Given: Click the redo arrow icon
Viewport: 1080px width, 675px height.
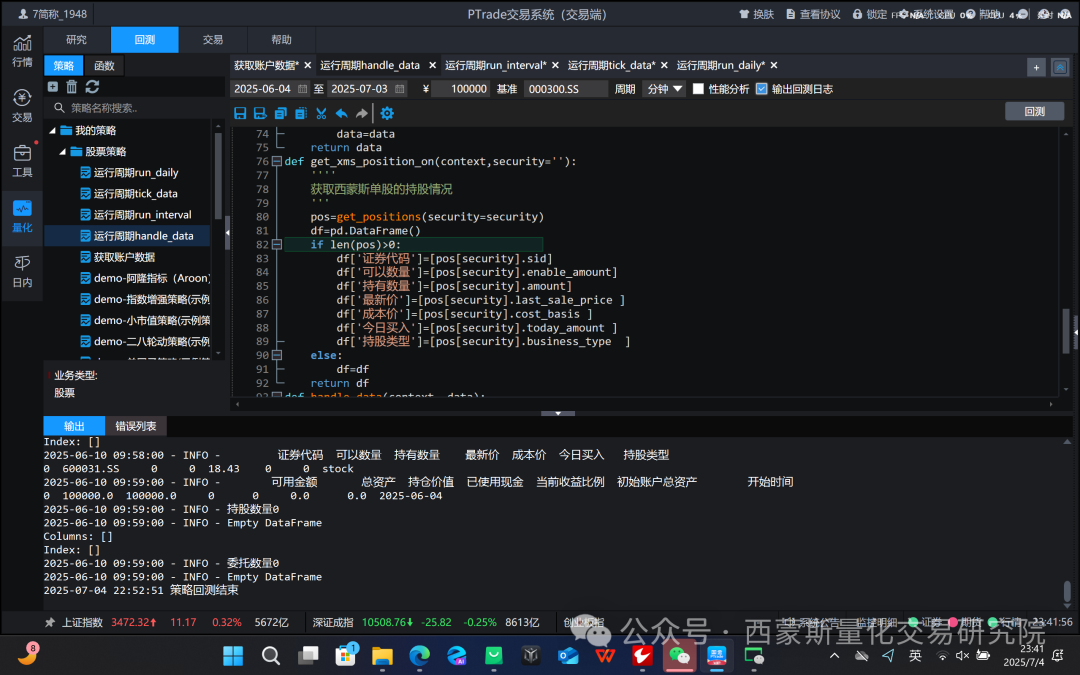Looking at the screenshot, I should point(362,114).
